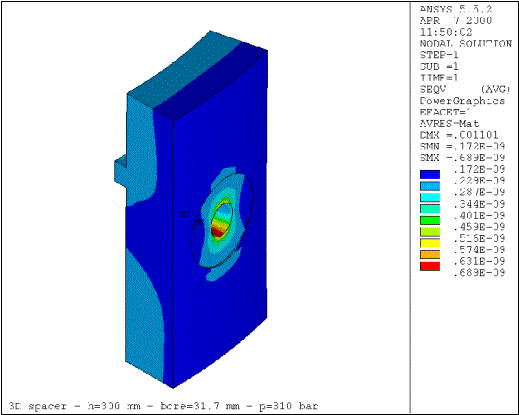Viewport: 519px width, 415px height.
Task: Click the red legend swatch
Action: 430,266
